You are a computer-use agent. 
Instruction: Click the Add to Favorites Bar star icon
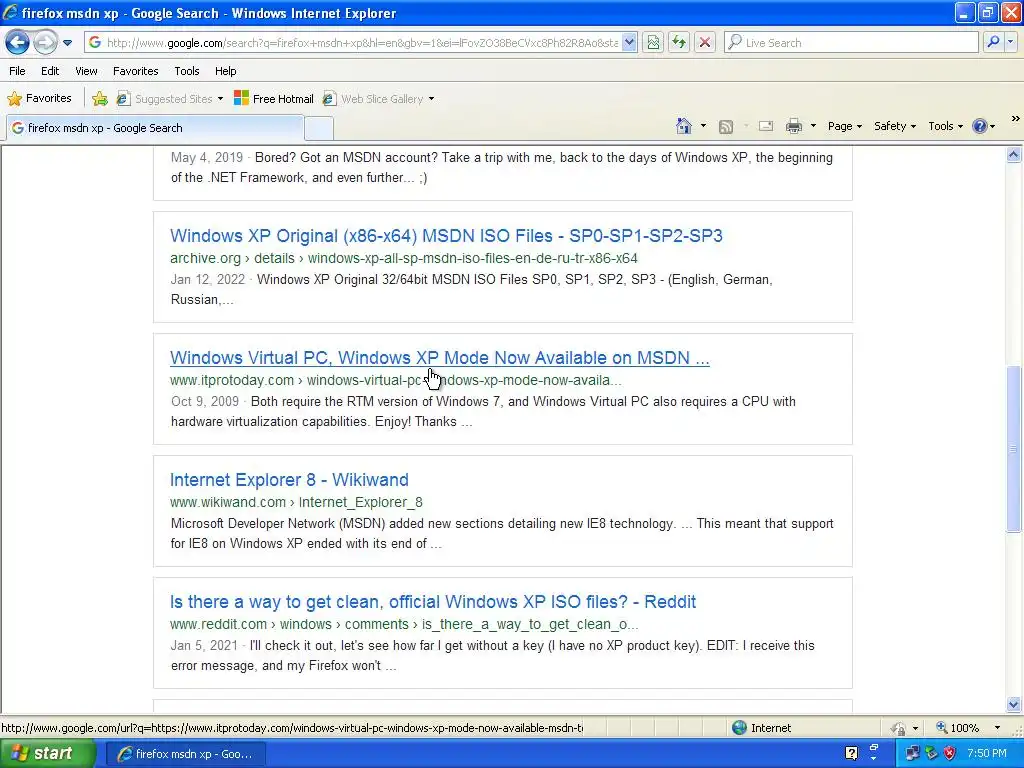(x=100, y=99)
